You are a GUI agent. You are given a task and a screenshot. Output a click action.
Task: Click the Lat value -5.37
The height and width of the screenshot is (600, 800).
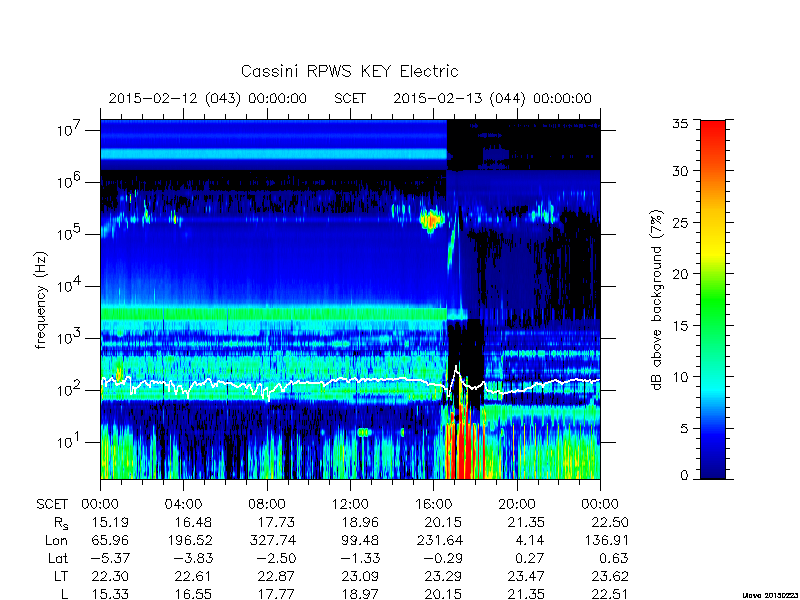click(110, 558)
